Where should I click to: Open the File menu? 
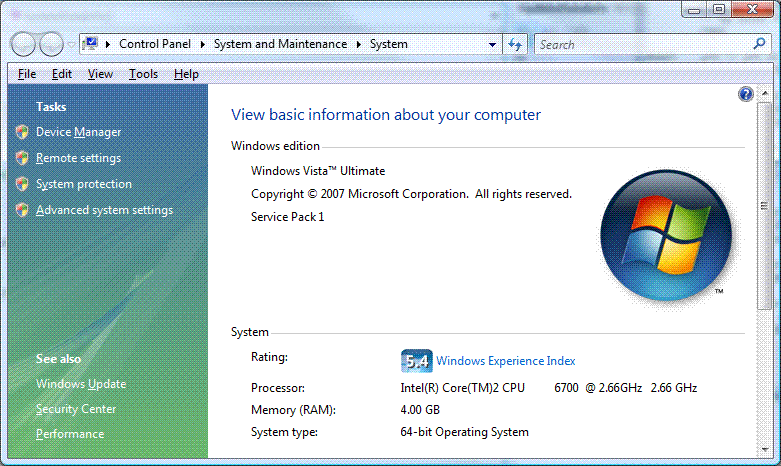point(27,74)
